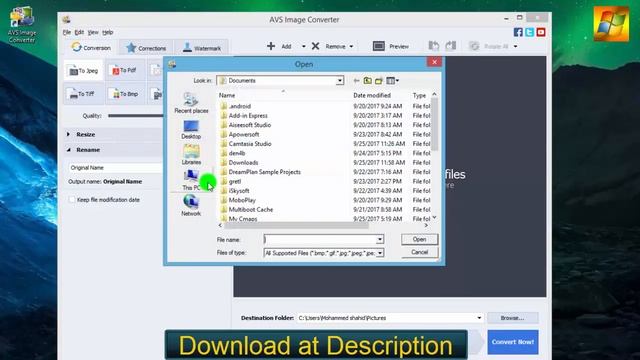Open the Rotate All dropdown arrow
Image resolution: width=640 pixels, height=360 pixels.
(516, 47)
